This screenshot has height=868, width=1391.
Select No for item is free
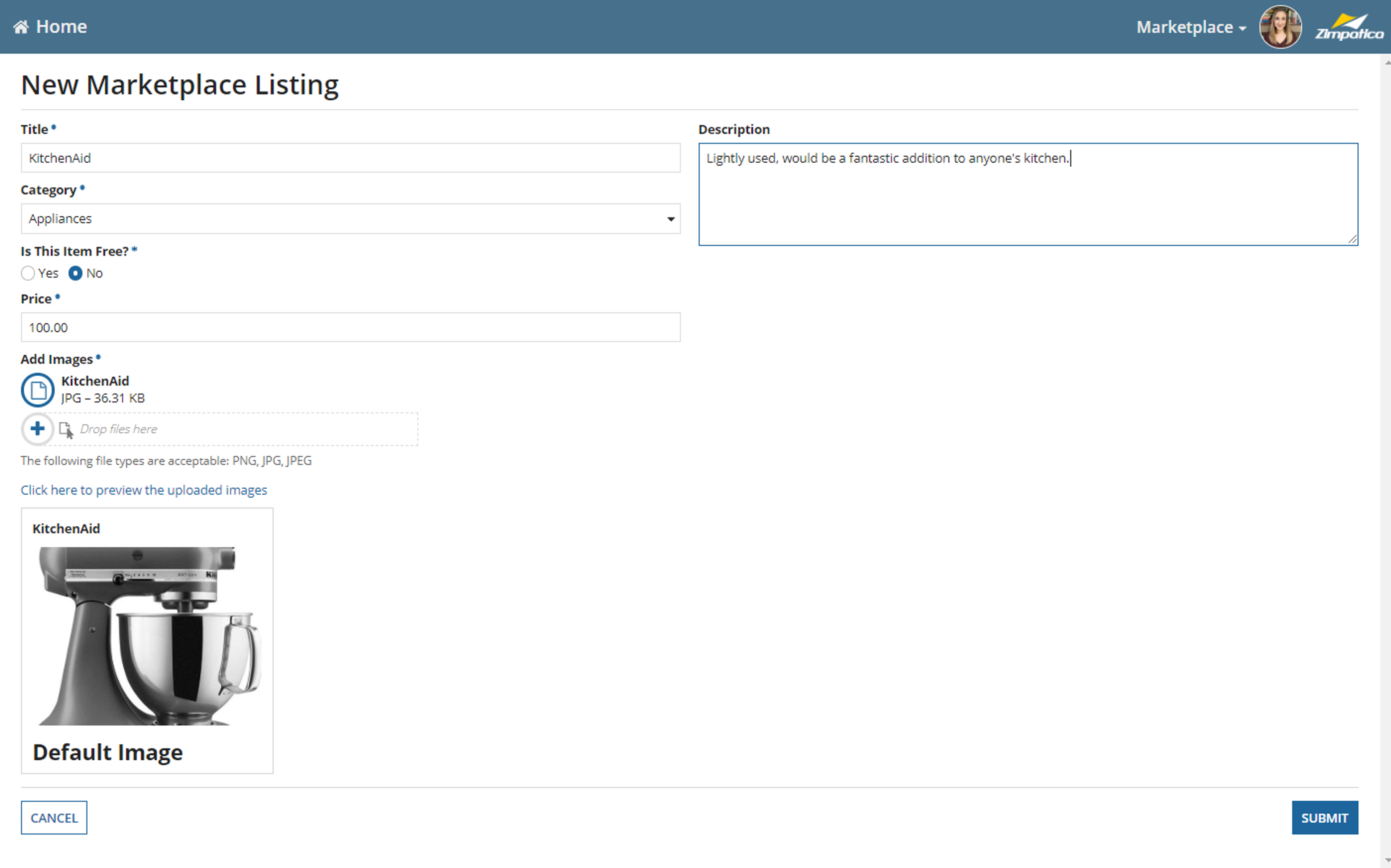point(75,273)
